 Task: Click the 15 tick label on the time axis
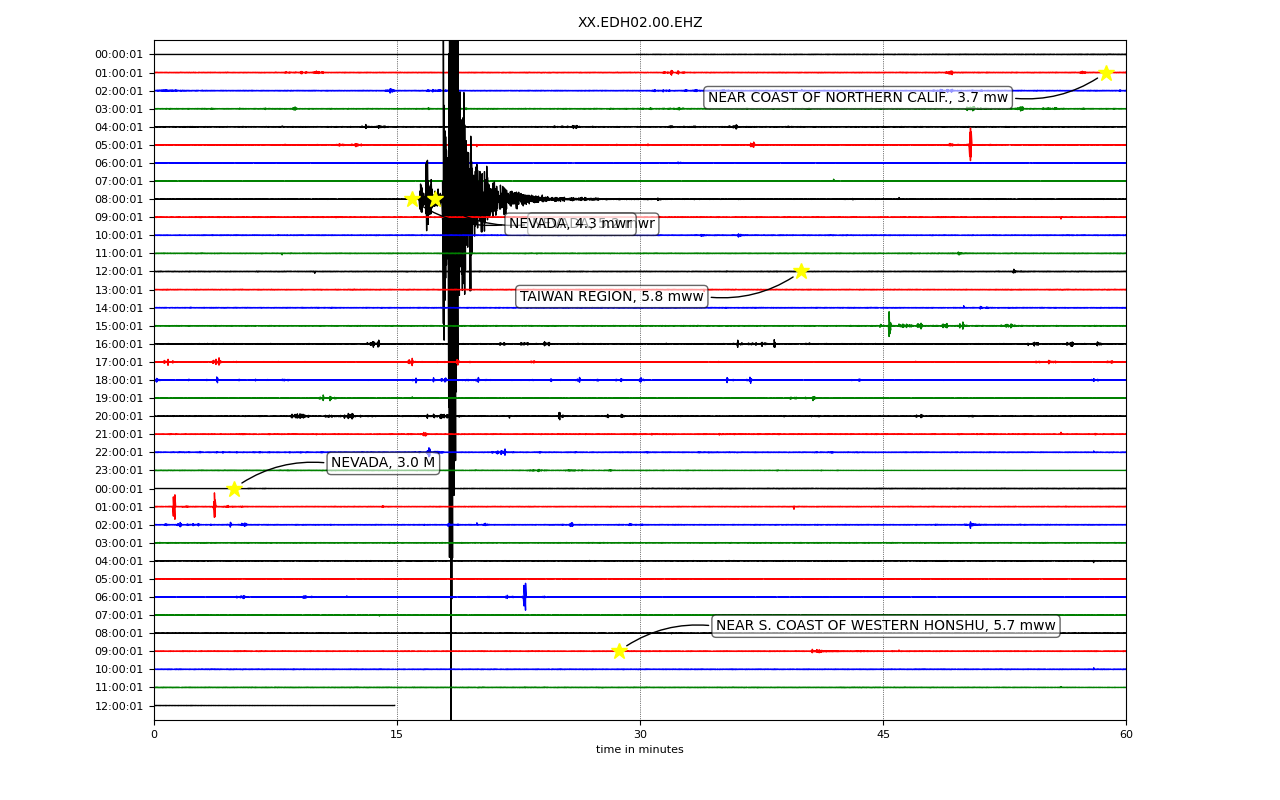(x=397, y=735)
